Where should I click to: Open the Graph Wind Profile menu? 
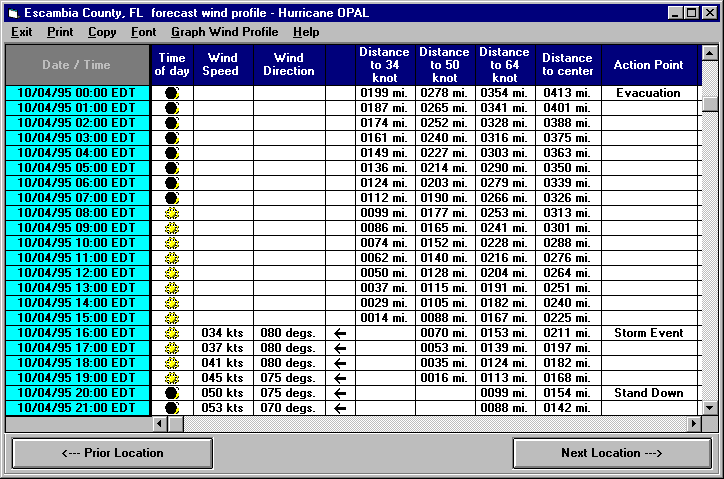click(x=224, y=32)
